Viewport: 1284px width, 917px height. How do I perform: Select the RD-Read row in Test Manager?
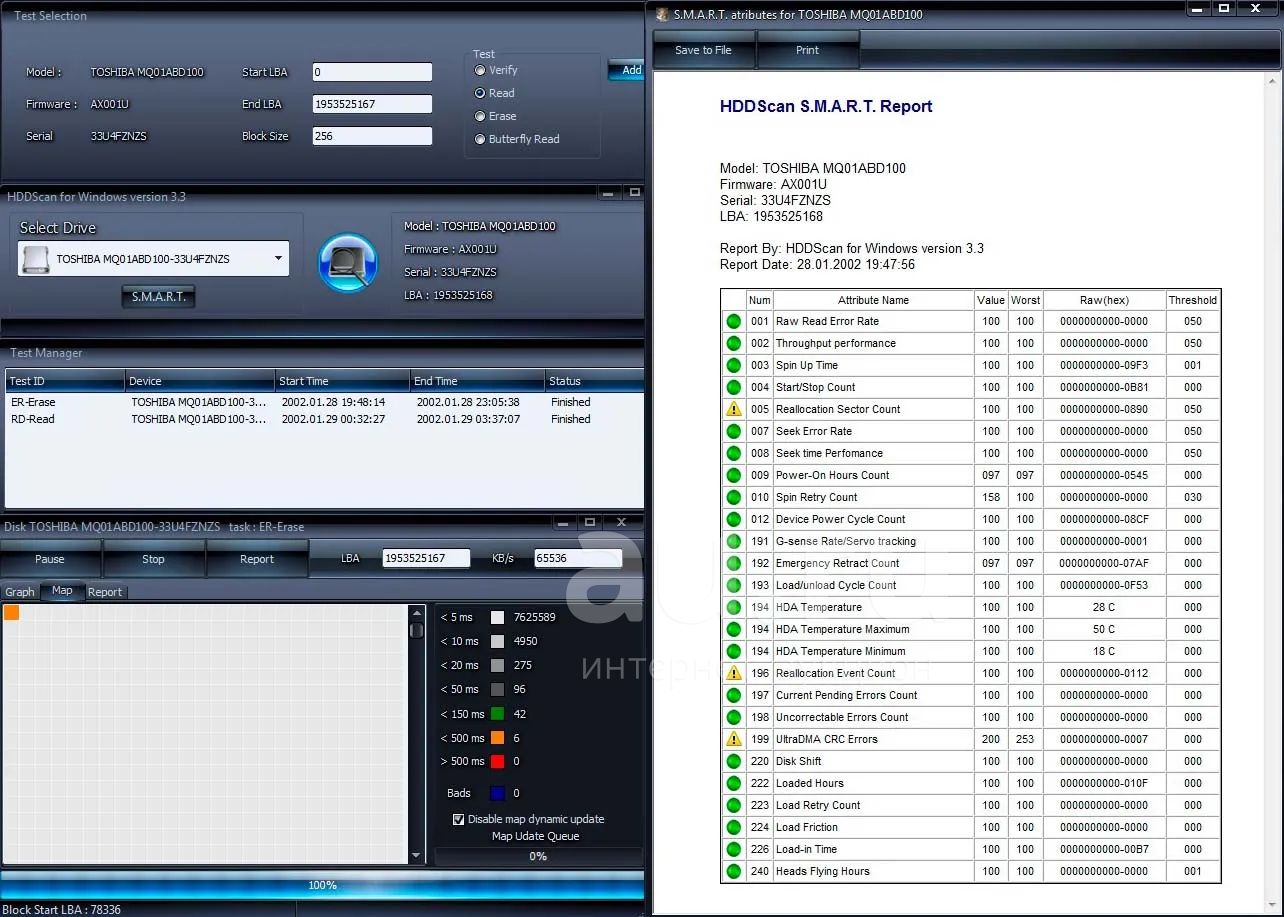[324, 419]
